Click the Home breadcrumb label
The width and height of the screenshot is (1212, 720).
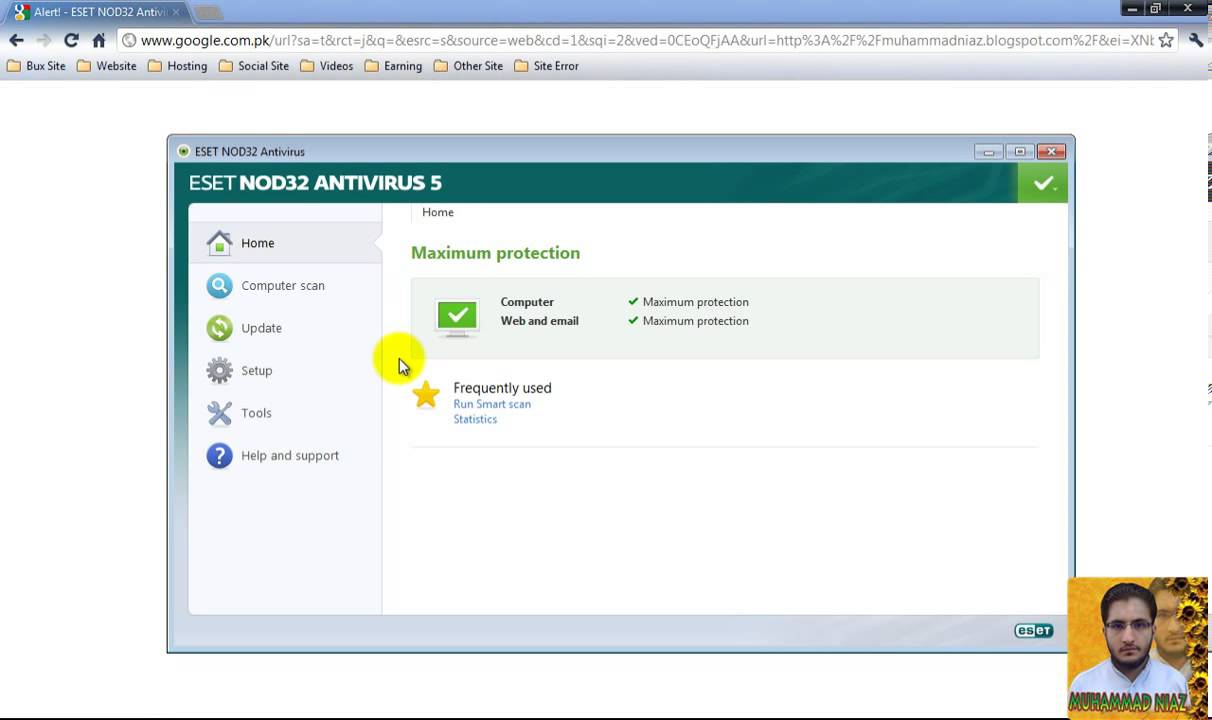[438, 212]
